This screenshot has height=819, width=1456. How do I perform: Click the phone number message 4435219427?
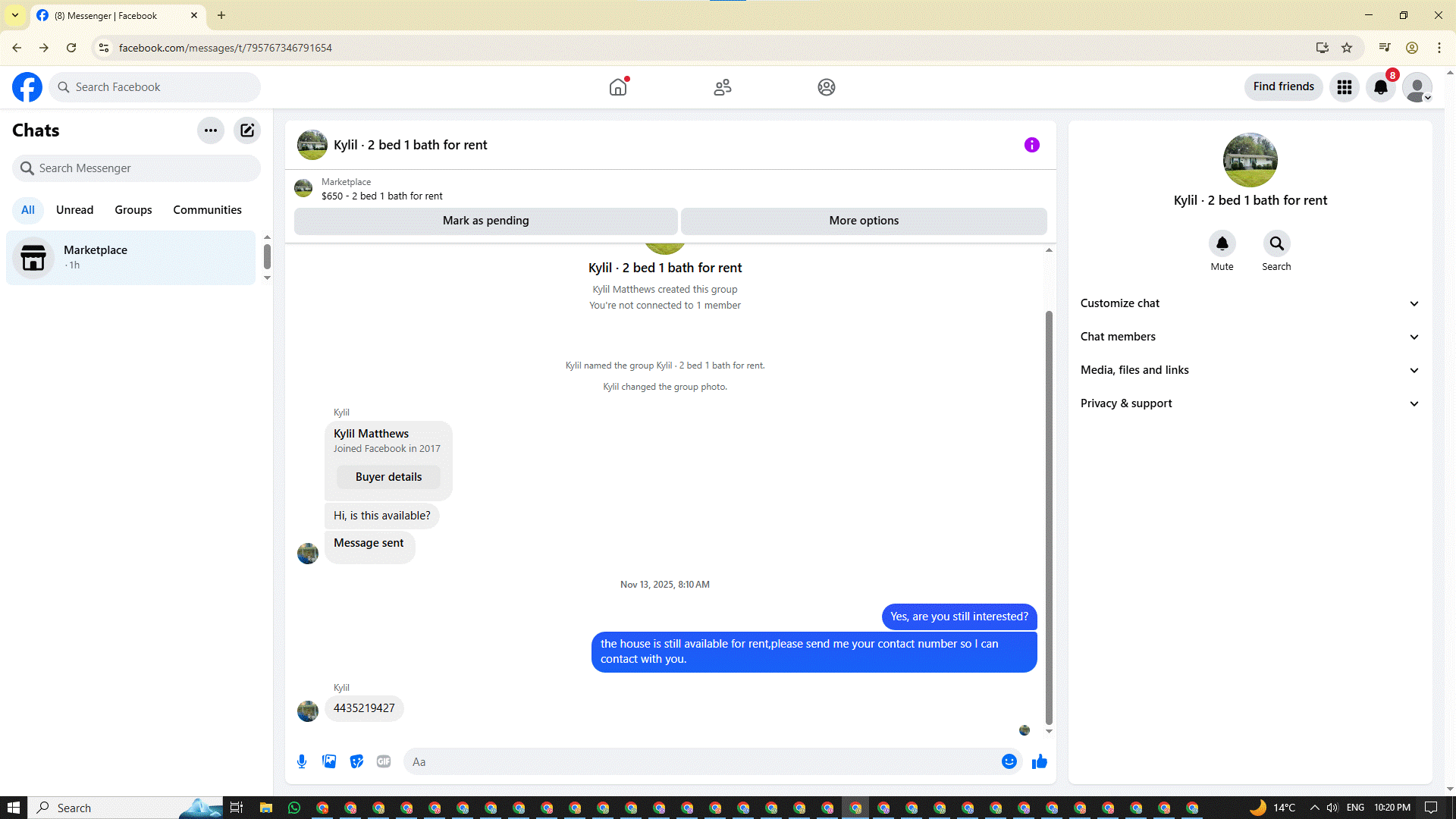pyautogui.click(x=364, y=708)
